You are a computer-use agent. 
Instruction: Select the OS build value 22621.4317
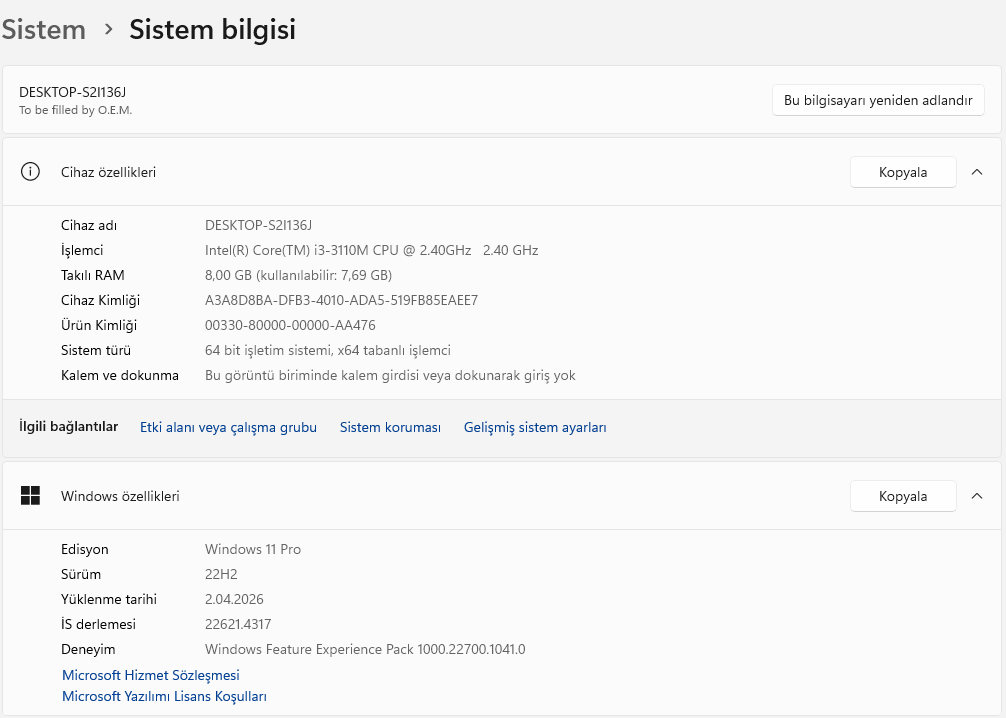[238, 624]
